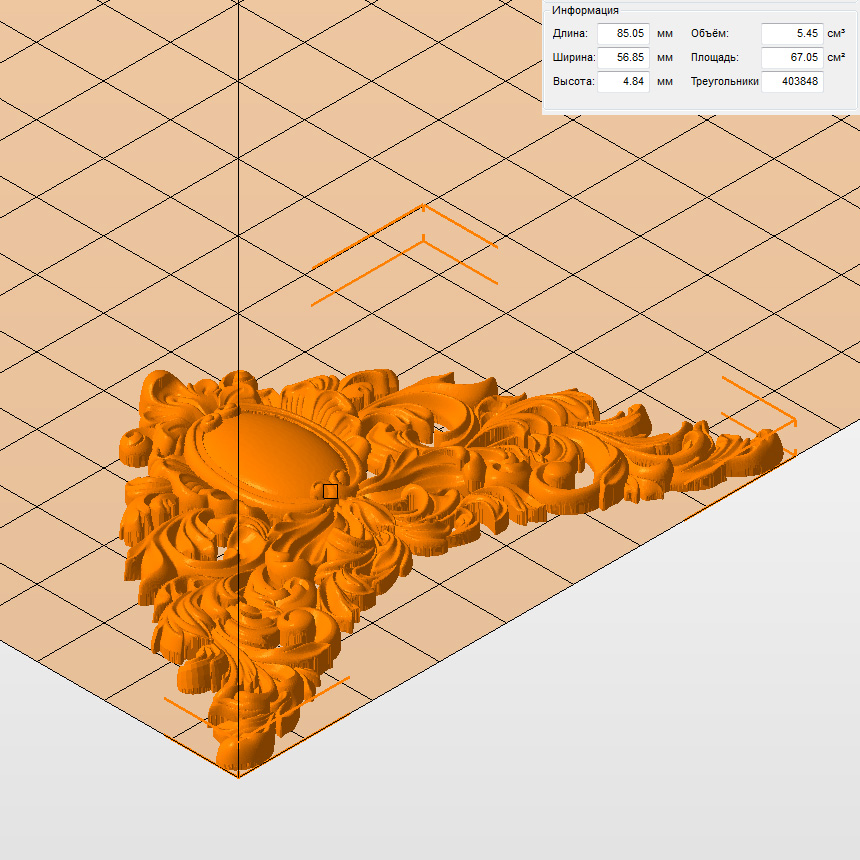This screenshot has height=860, width=860.
Task: Click the vertical black axis line above model
Action: [238, 200]
